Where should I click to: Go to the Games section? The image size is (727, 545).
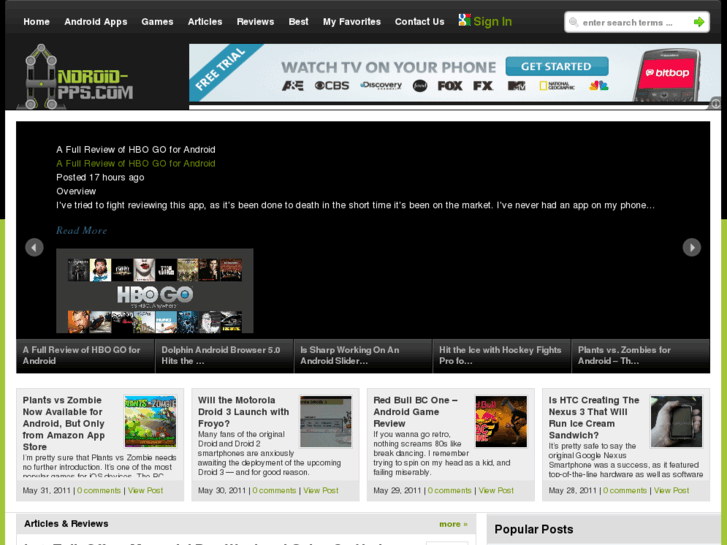[157, 22]
